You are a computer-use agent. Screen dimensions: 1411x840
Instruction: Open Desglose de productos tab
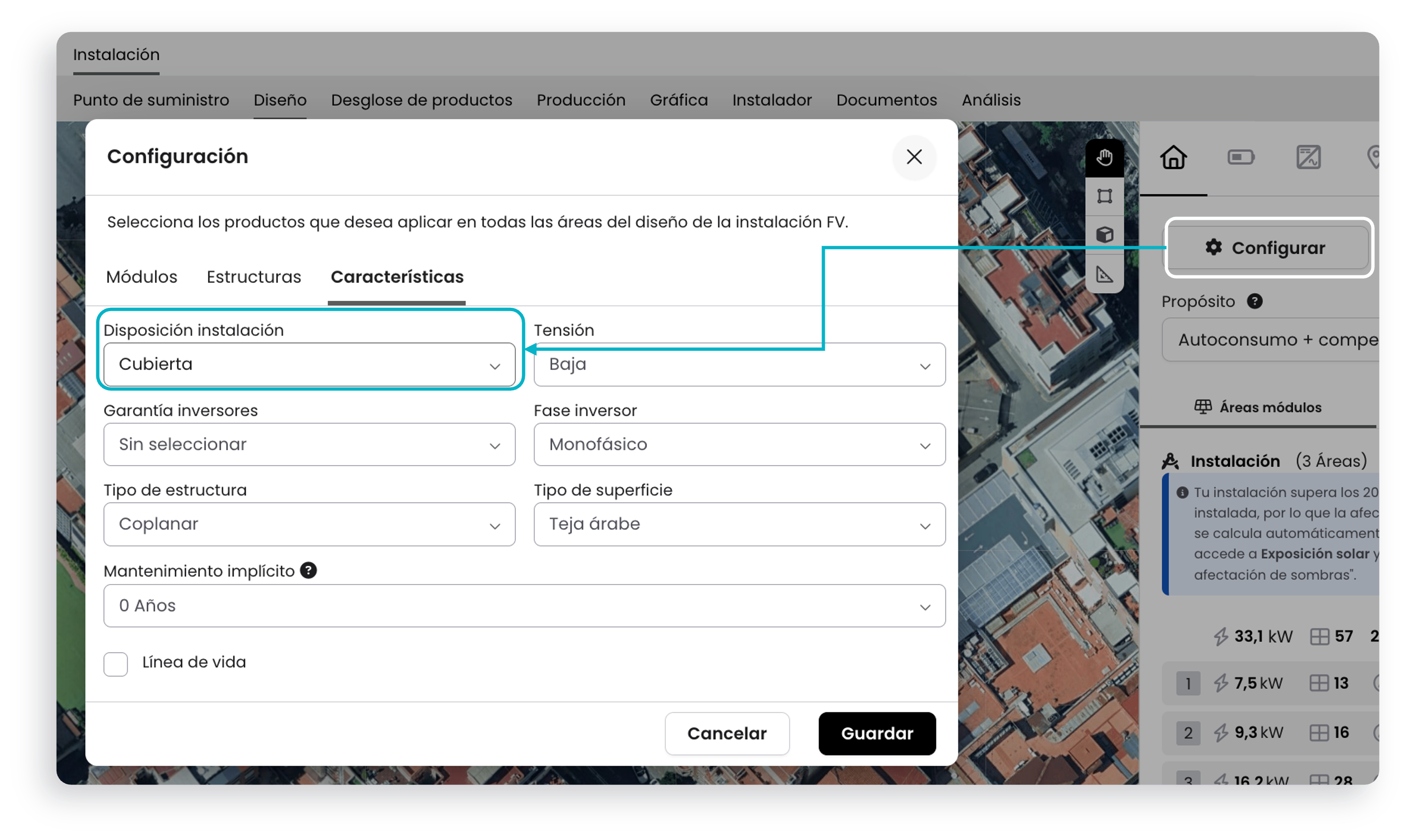pos(422,99)
